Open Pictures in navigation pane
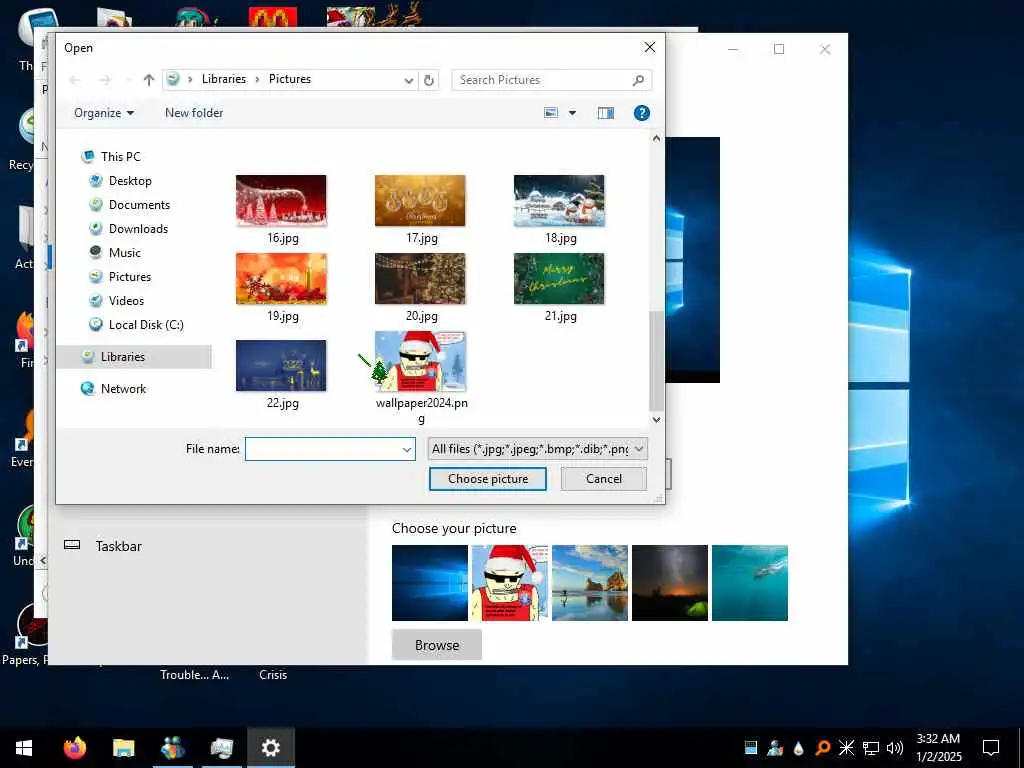Viewport: 1024px width, 768px height. (x=129, y=277)
